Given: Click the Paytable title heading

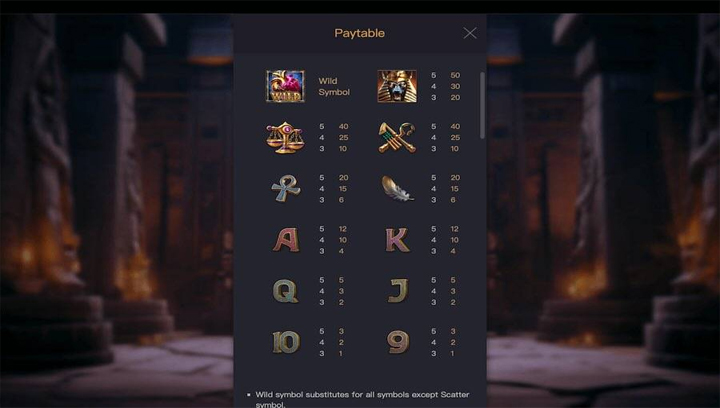Looking at the screenshot, I should tap(360, 33).
